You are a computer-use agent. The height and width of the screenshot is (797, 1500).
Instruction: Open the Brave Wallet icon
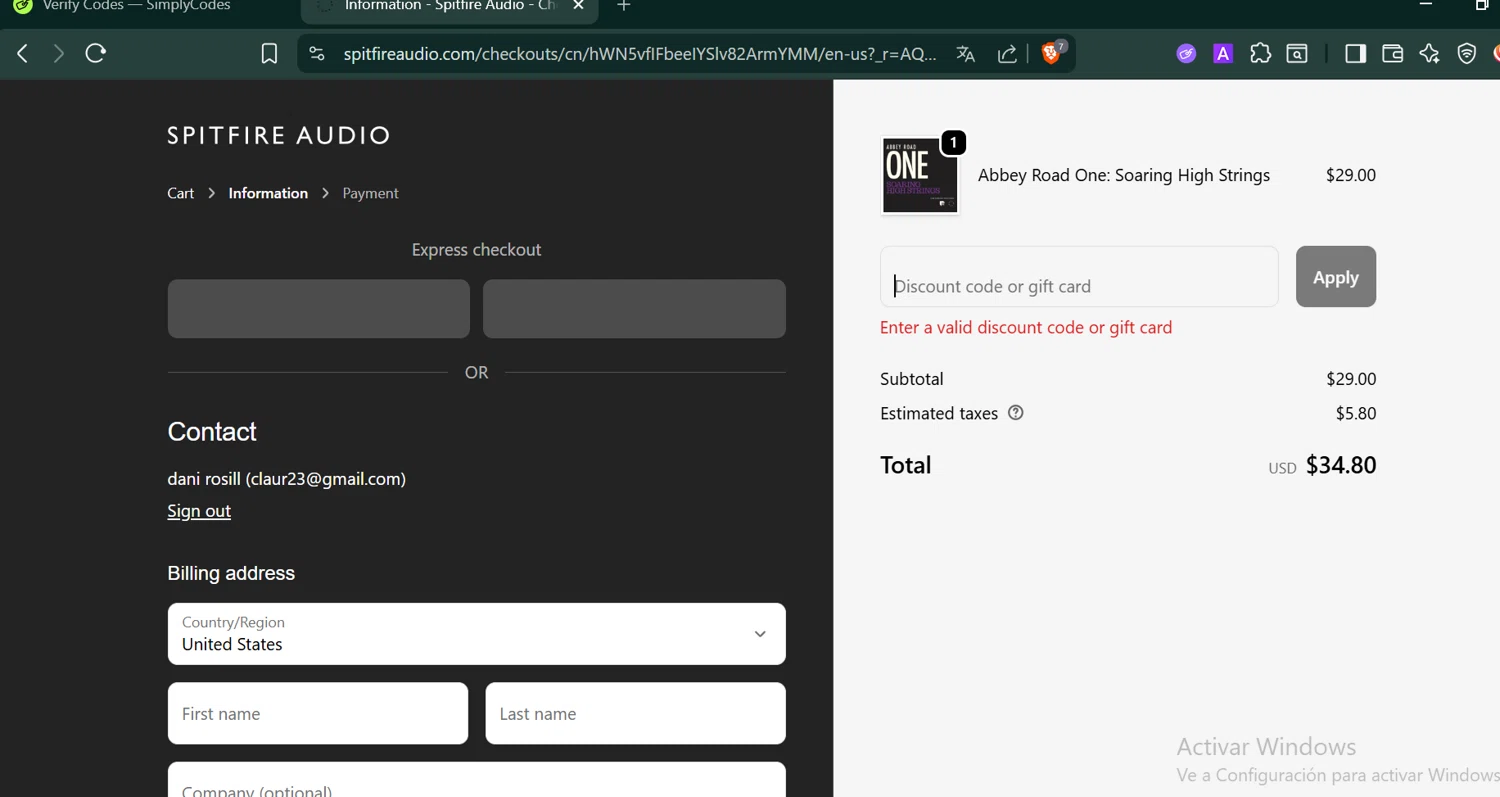[1392, 54]
